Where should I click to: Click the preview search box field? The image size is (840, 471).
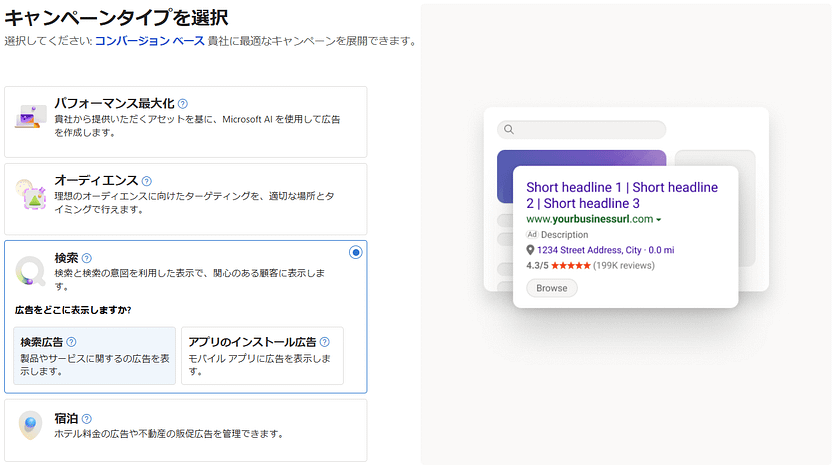click(582, 129)
